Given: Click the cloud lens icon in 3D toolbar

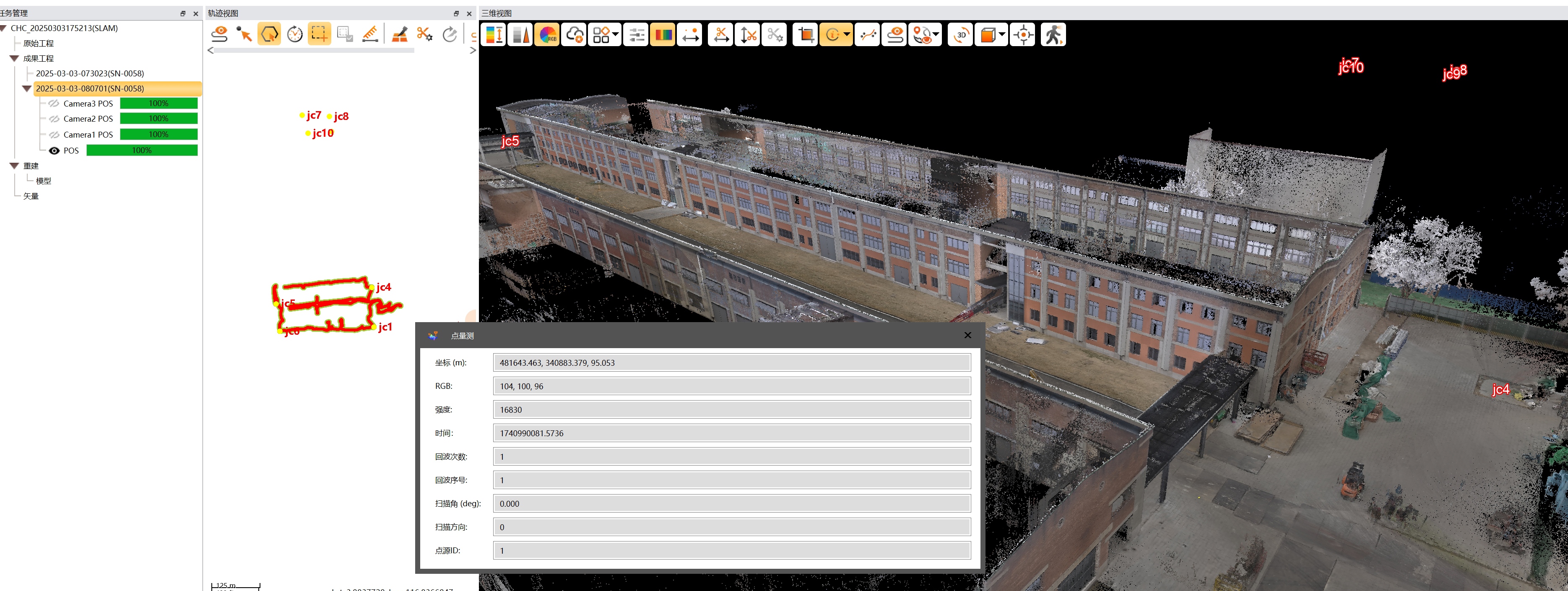Looking at the screenshot, I should (x=574, y=35).
